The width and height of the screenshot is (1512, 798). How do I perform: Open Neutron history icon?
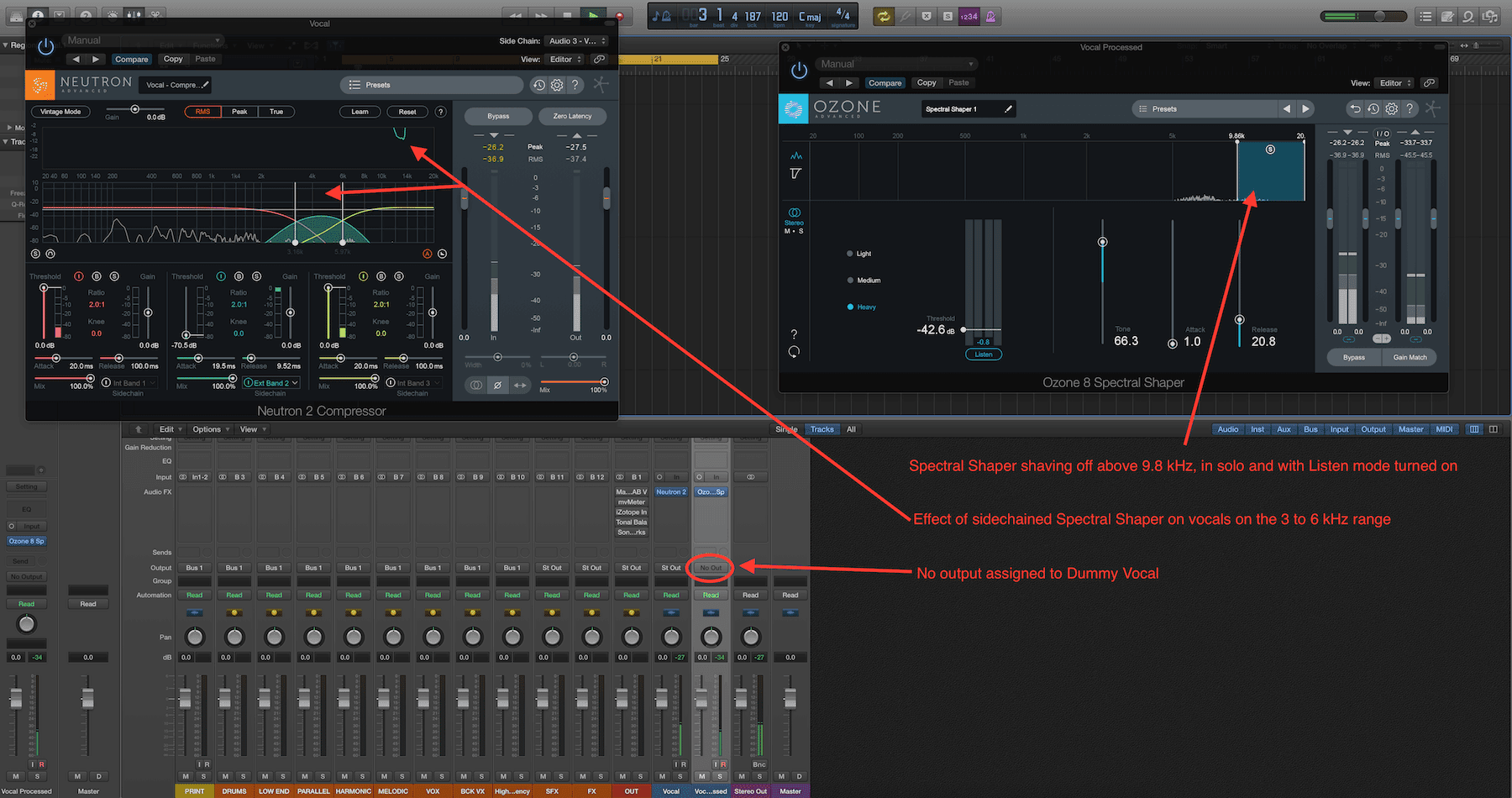tap(539, 85)
